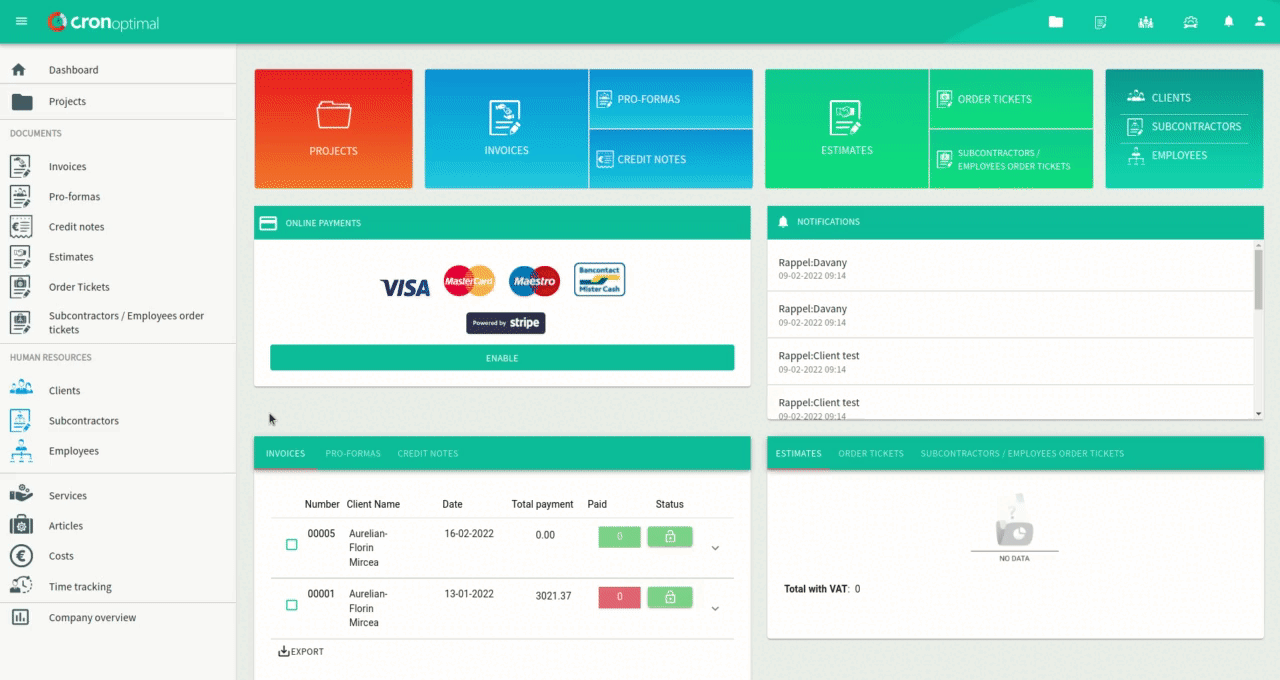Toggle lock status of invoice 00005
This screenshot has height=680, width=1280.
[x=670, y=537]
